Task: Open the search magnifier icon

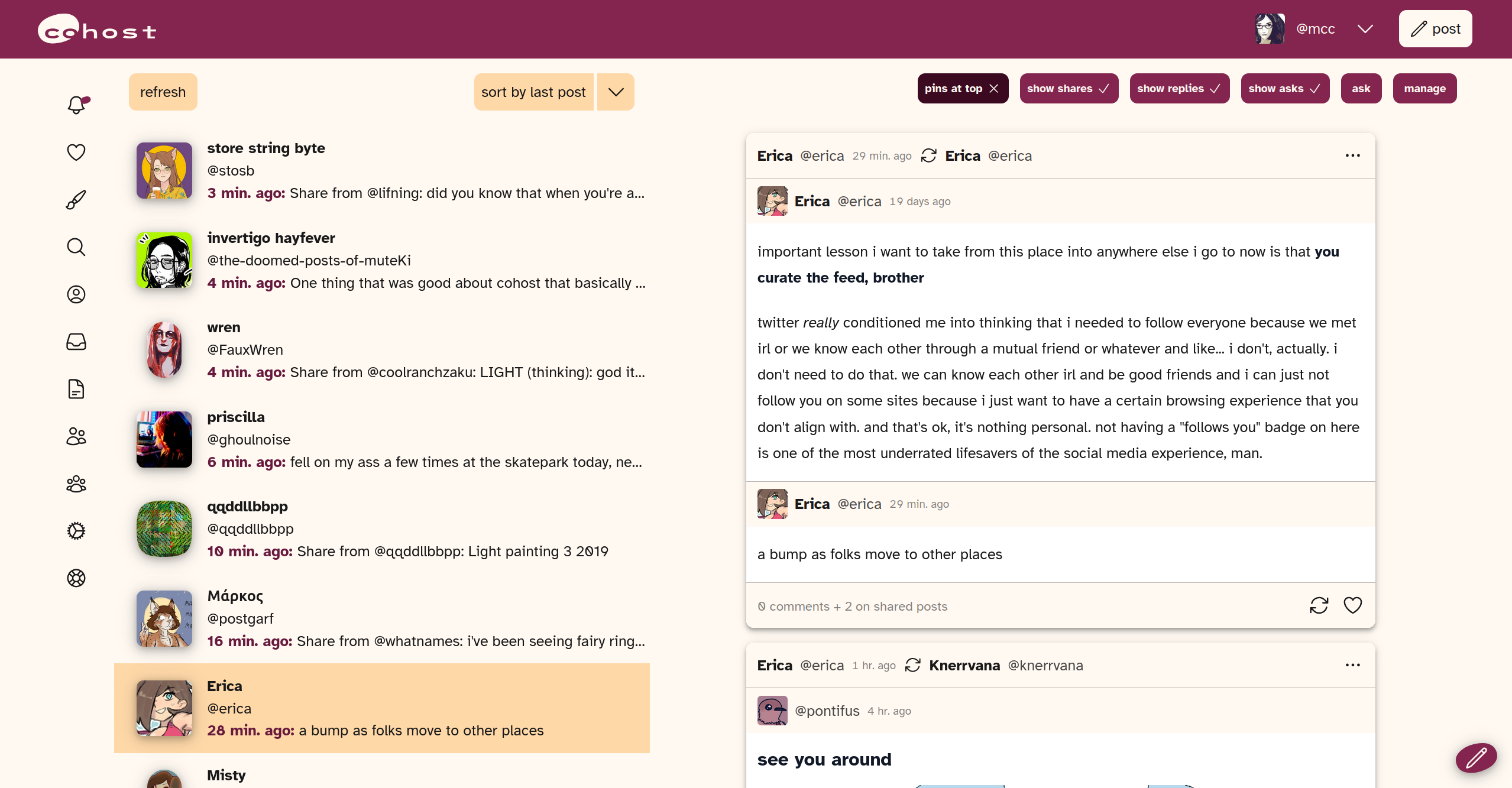Action: 76,247
